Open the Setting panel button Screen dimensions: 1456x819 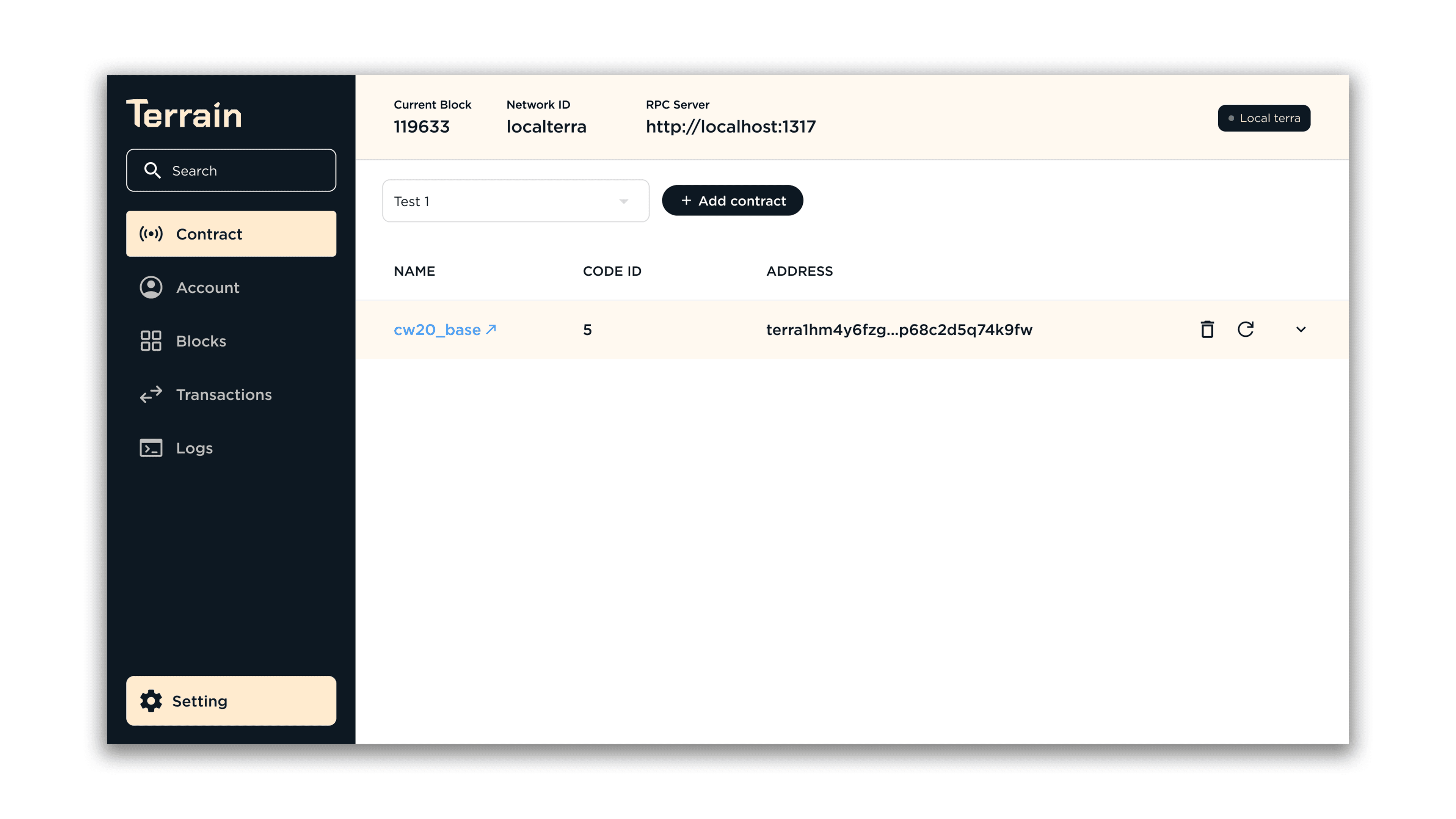231,700
